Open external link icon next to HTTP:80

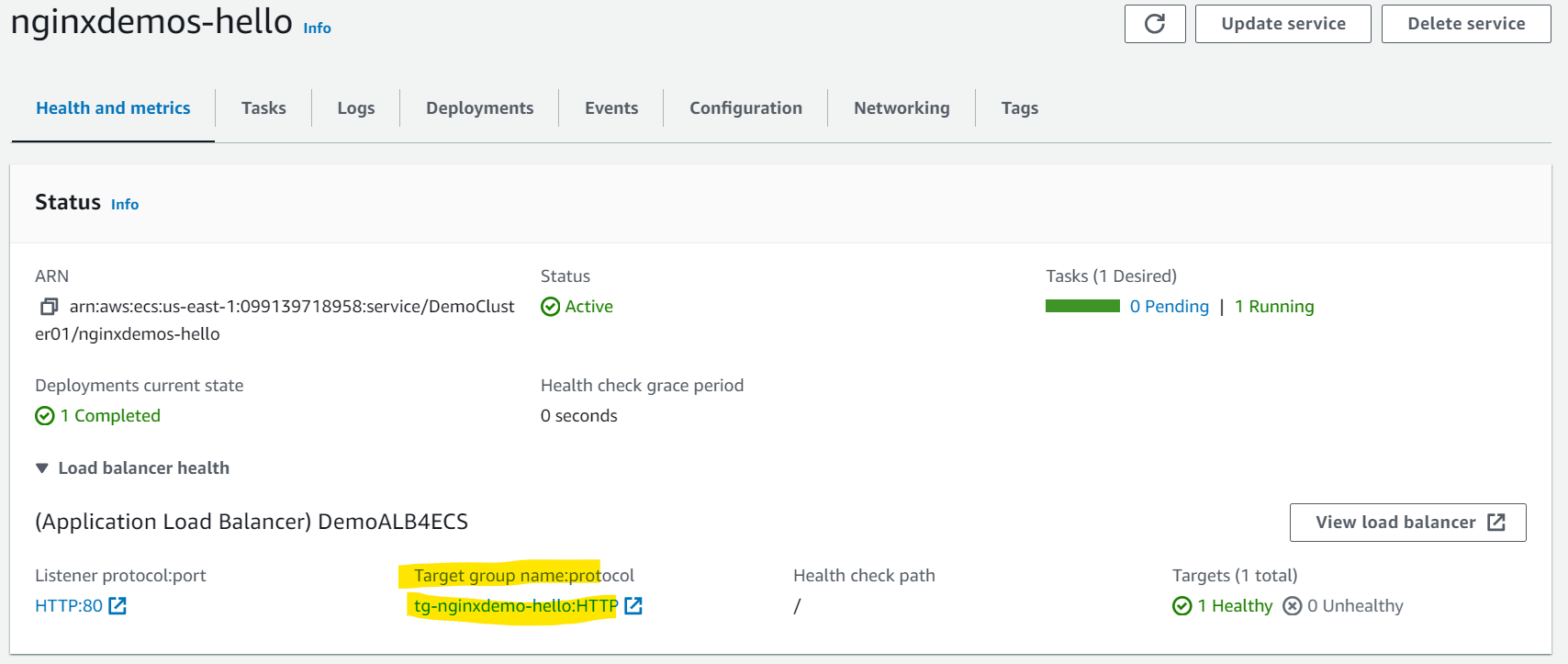coord(118,606)
